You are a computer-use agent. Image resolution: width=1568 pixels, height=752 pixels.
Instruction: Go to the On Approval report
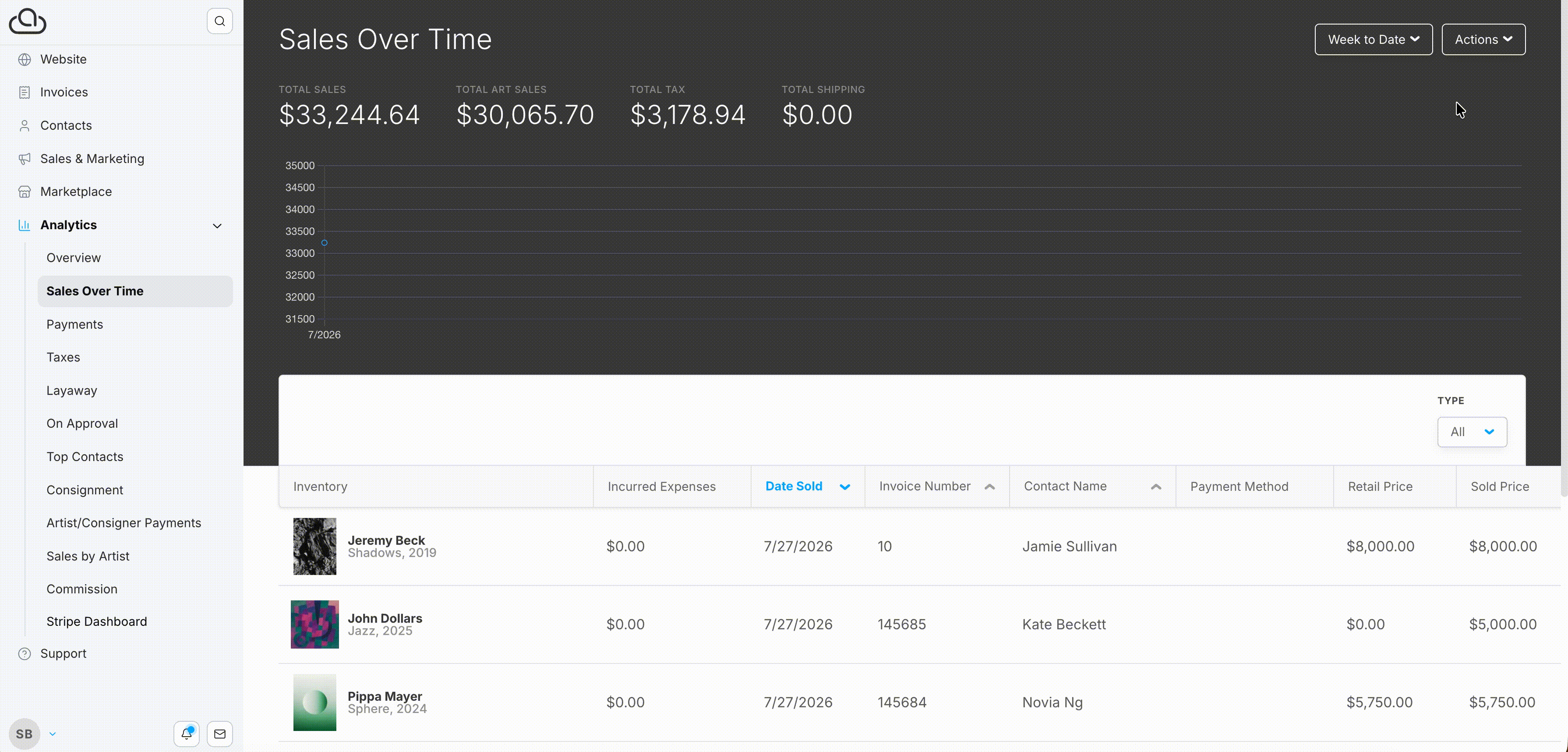(x=82, y=424)
